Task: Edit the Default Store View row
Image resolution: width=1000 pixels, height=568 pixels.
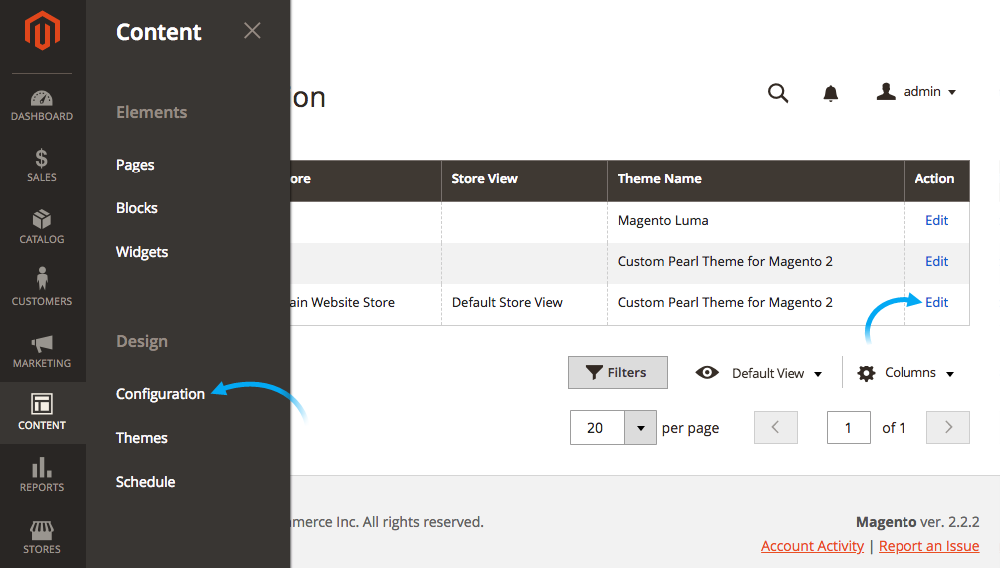Action: (936, 303)
